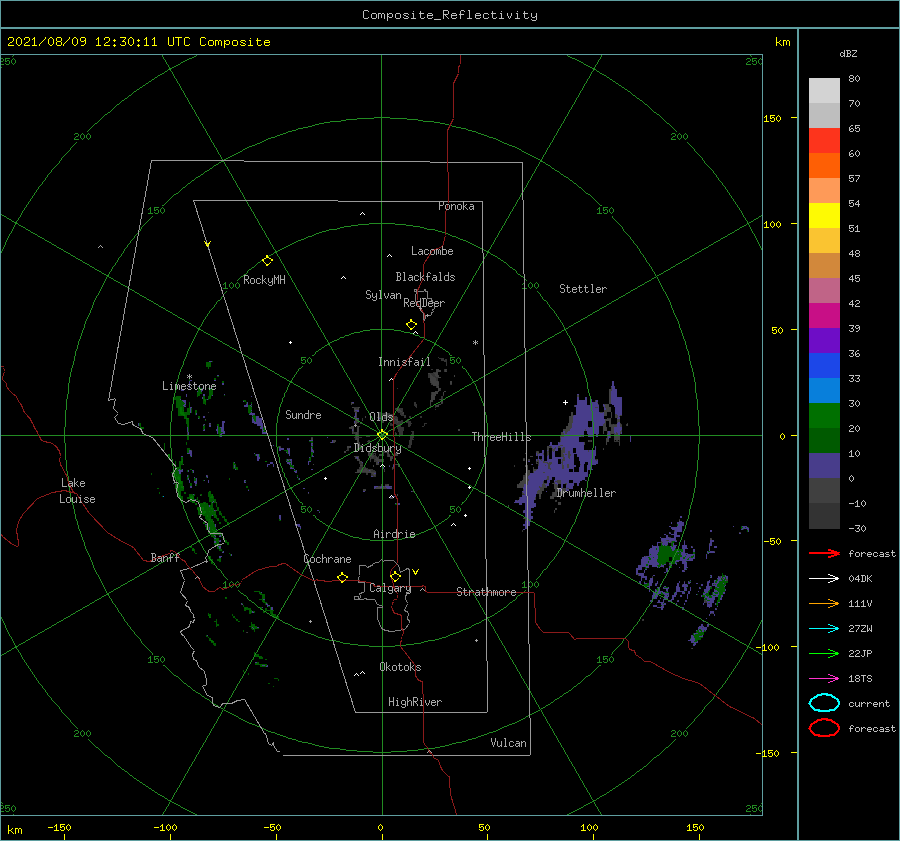Click the green 22JP arrow icon
The height and width of the screenshot is (841, 900).
824,653
